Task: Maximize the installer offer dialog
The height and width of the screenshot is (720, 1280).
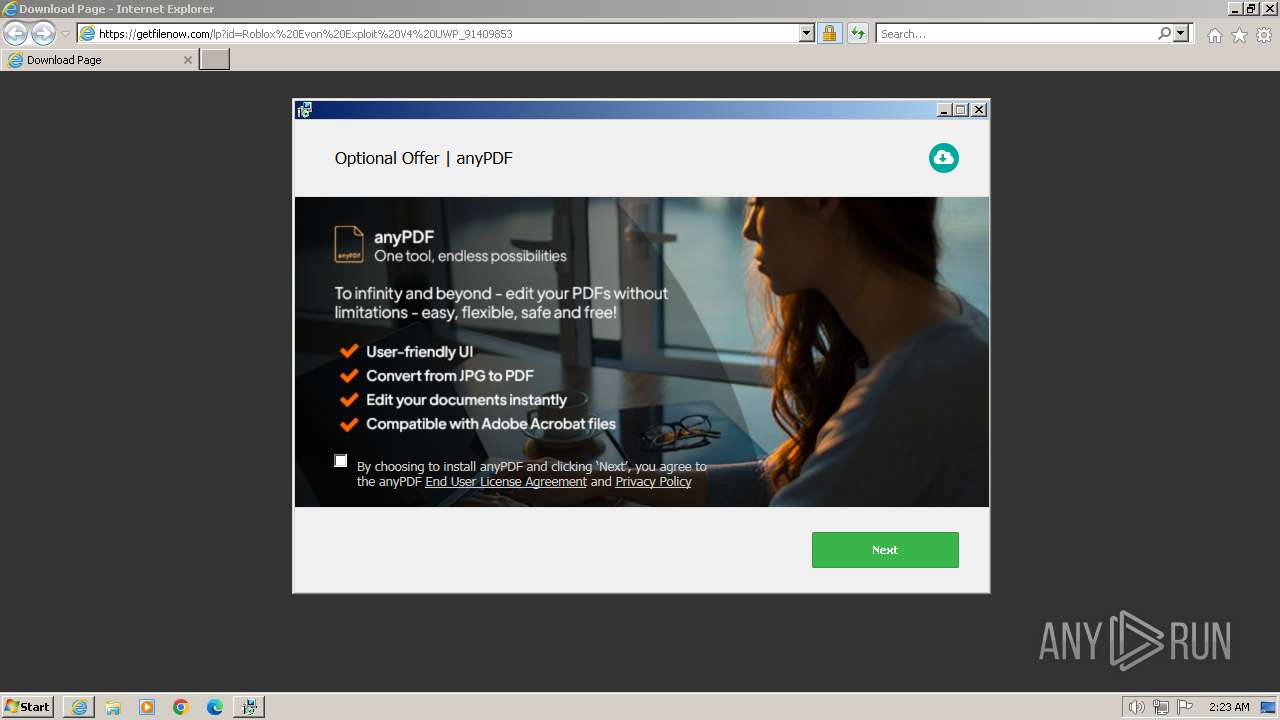Action: 962,110
